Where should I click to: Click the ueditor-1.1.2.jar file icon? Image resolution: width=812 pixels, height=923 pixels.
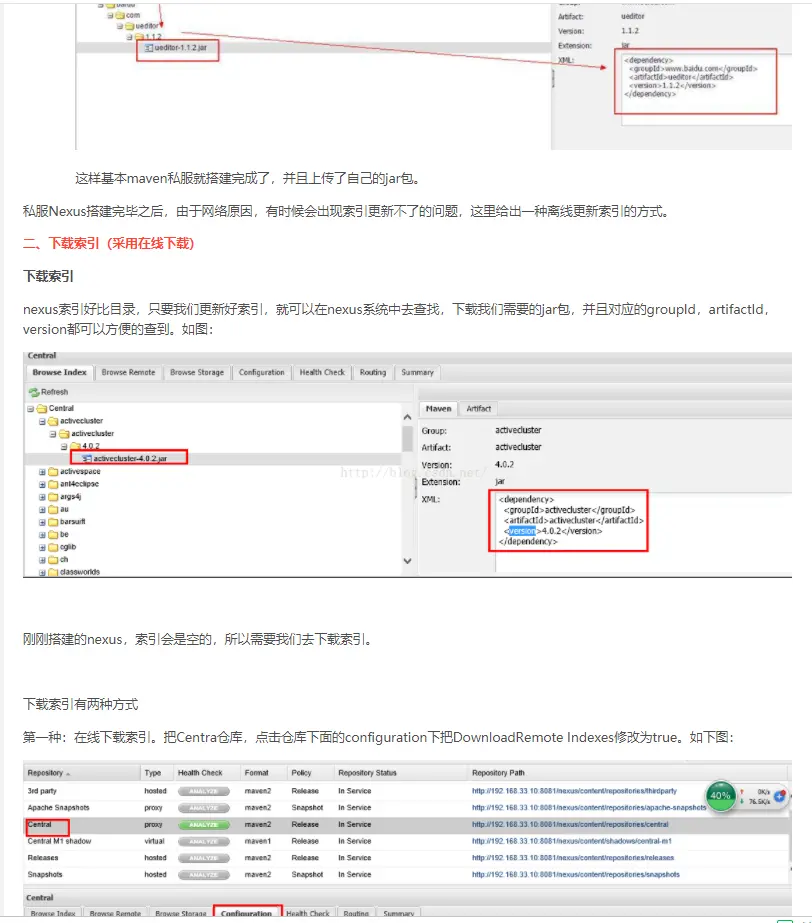(149, 48)
